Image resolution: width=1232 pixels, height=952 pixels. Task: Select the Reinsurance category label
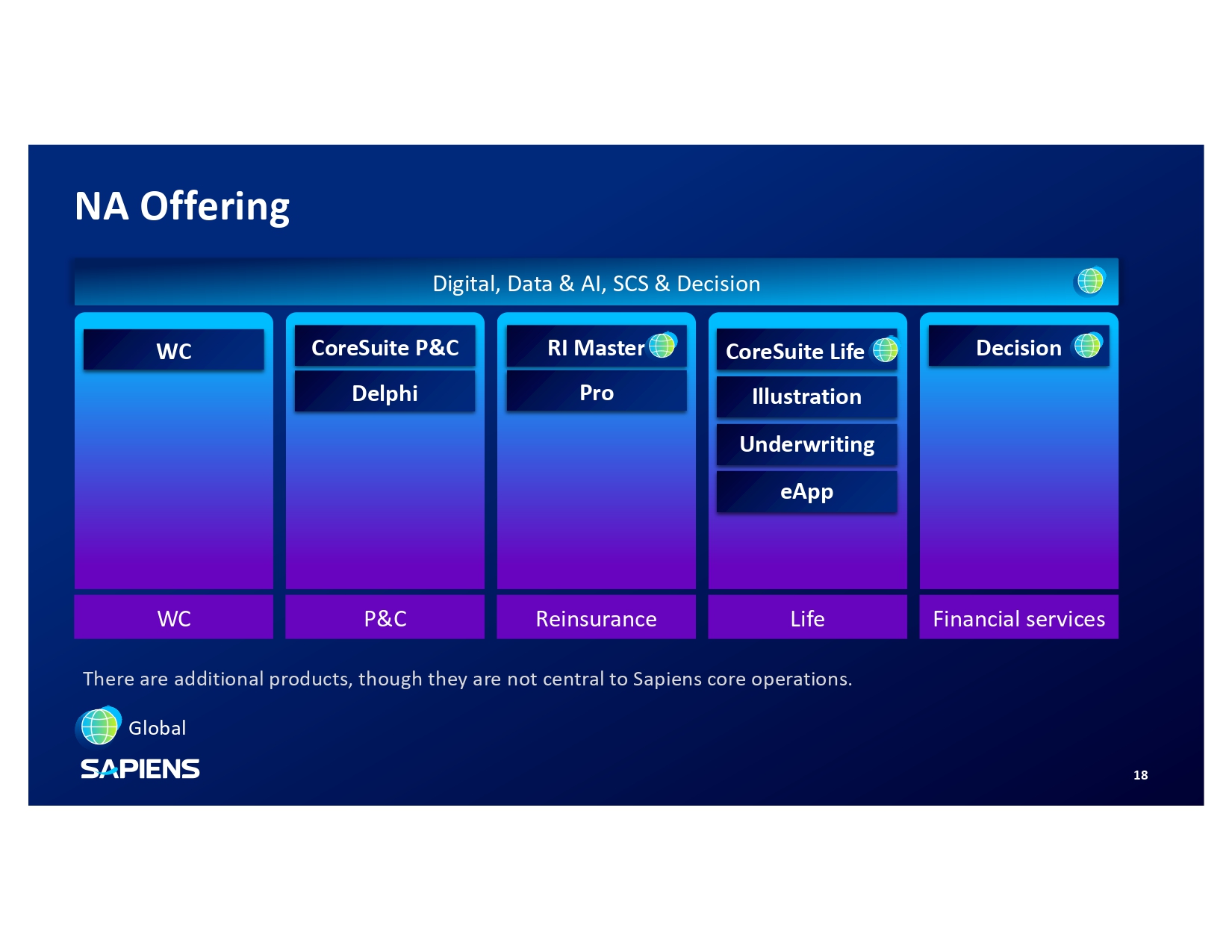596,618
